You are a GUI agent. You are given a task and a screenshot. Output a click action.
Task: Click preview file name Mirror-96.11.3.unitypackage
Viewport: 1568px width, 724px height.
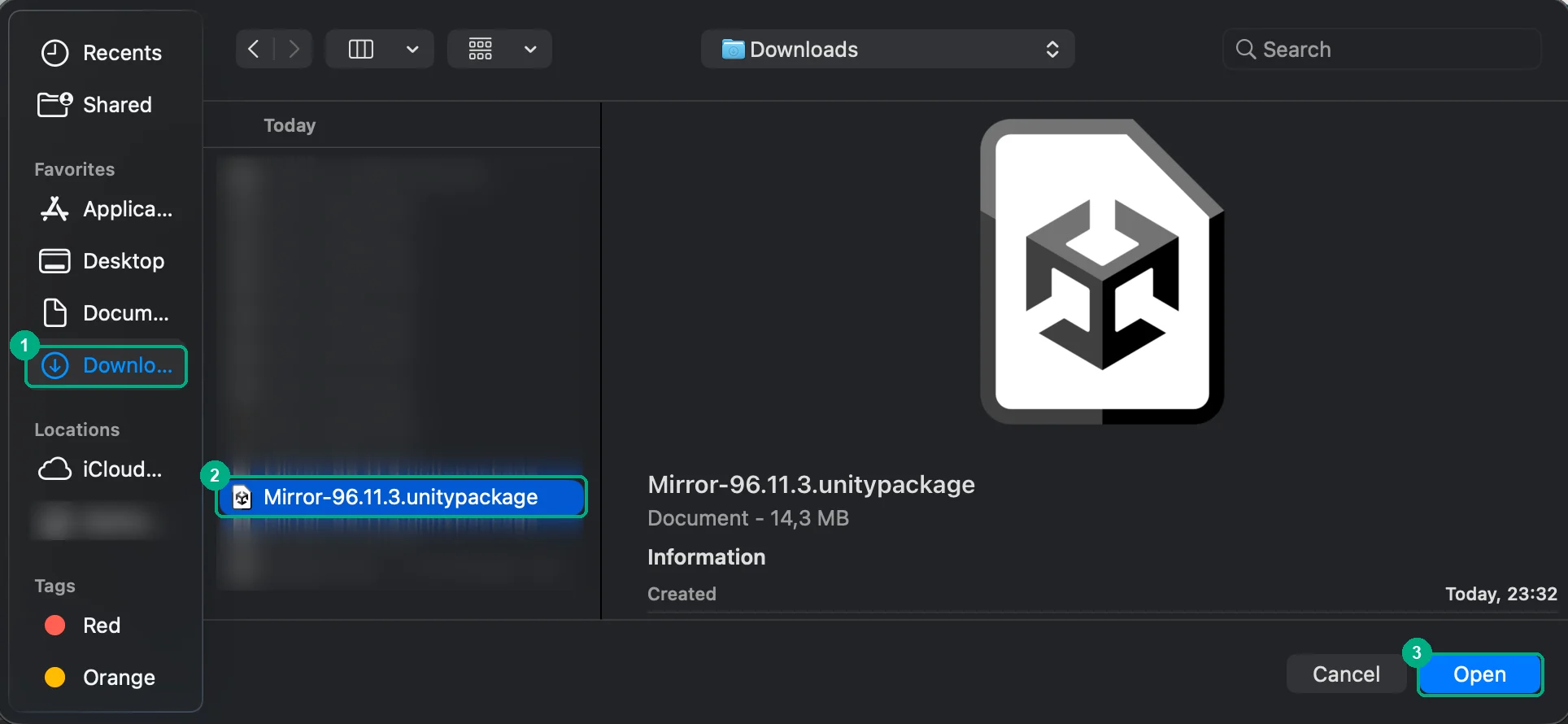tap(811, 485)
